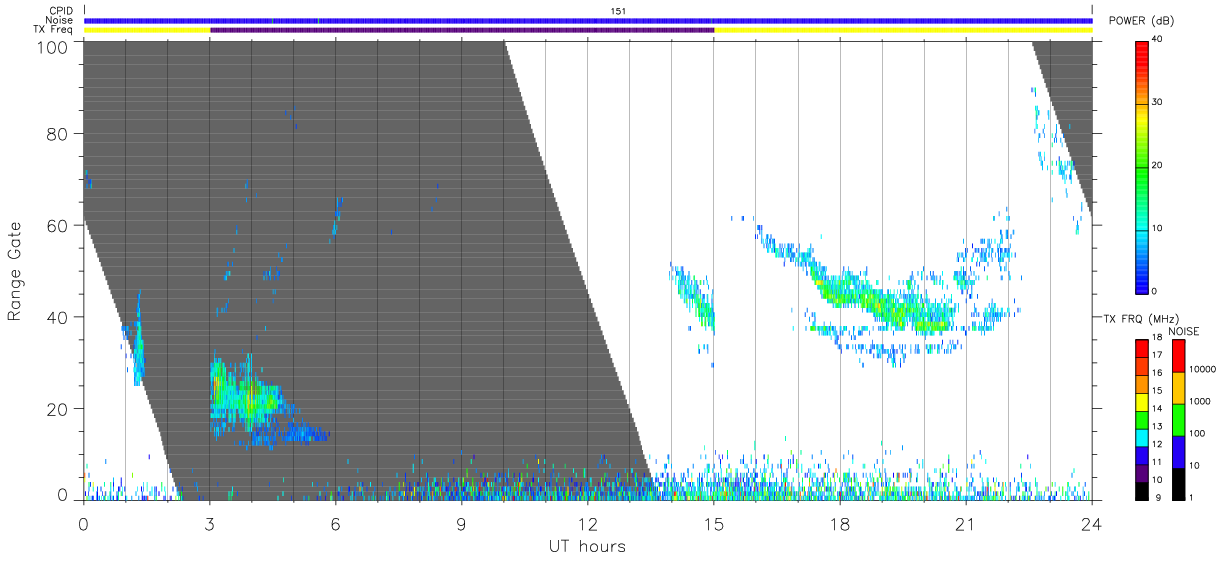This screenshot has width=1228, height=567.
Task: Click the purple section of TX Freq strip
Action: click(x=462, y=30)
